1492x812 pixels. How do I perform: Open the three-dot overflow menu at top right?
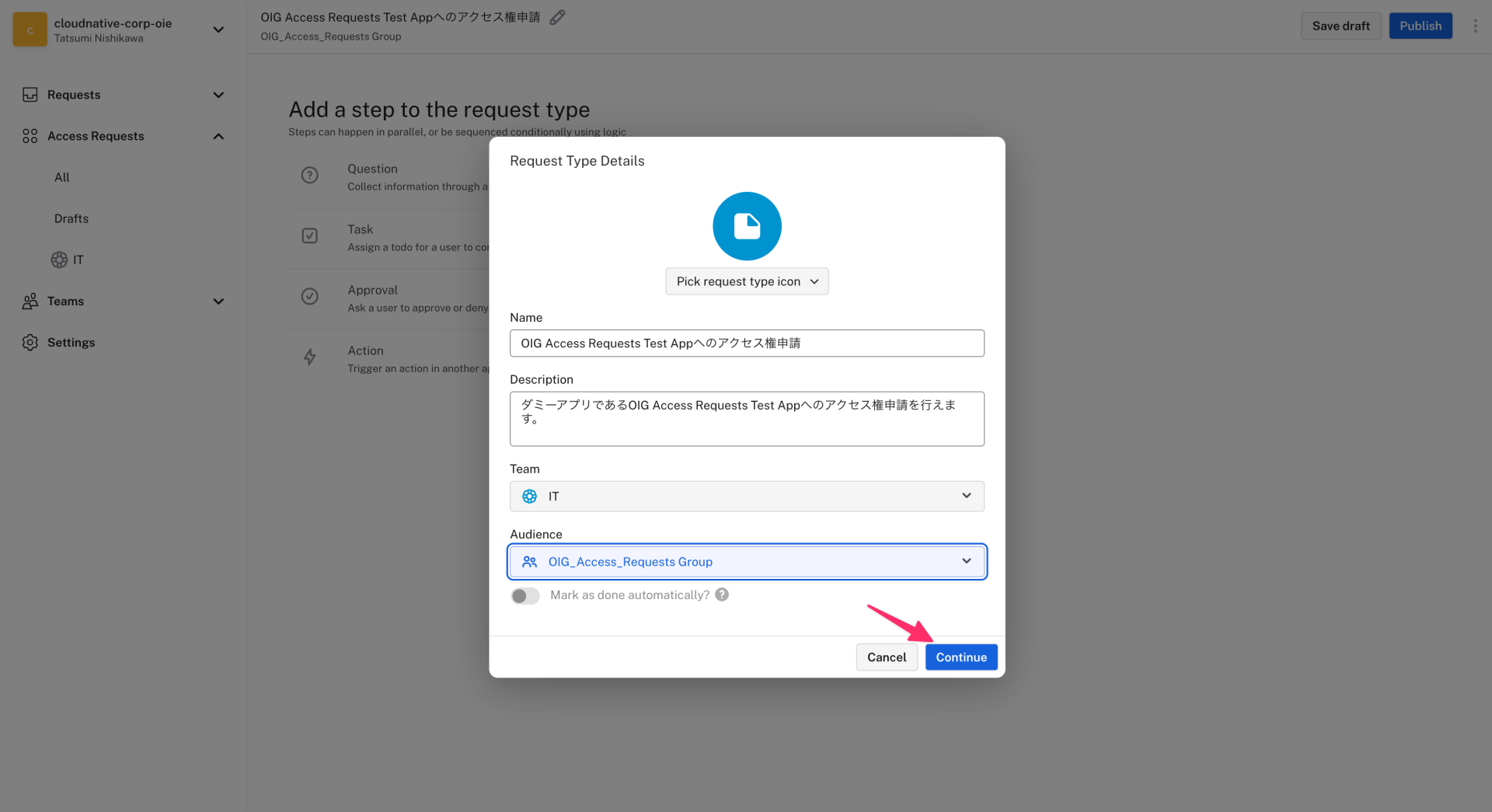point(1476,25)
